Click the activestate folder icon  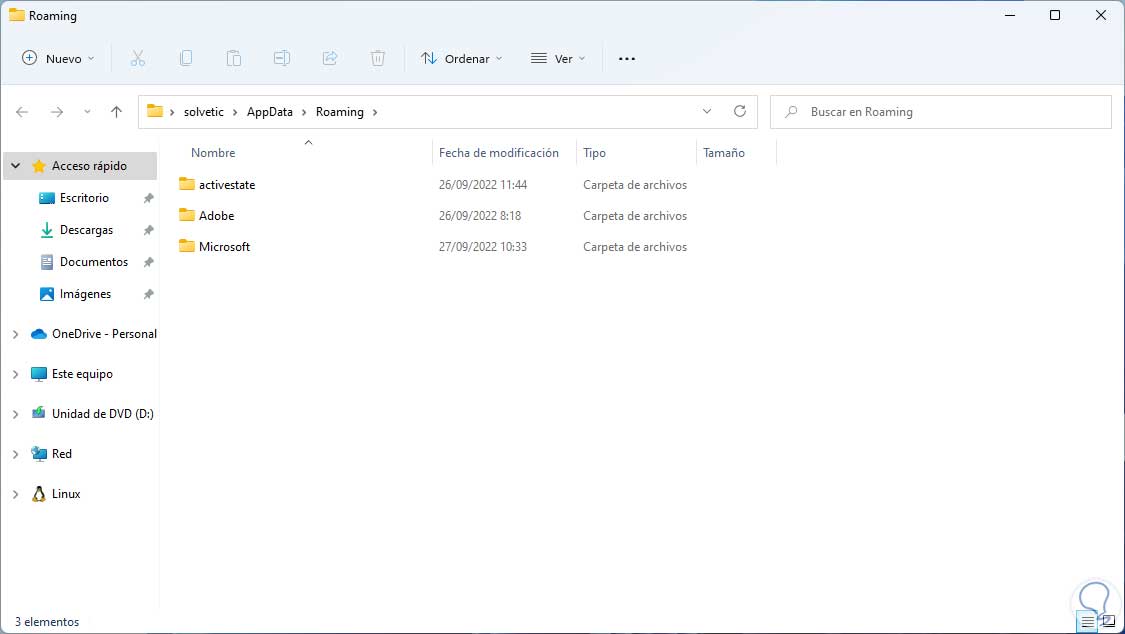pyautogui.click(x=187, y=184)
